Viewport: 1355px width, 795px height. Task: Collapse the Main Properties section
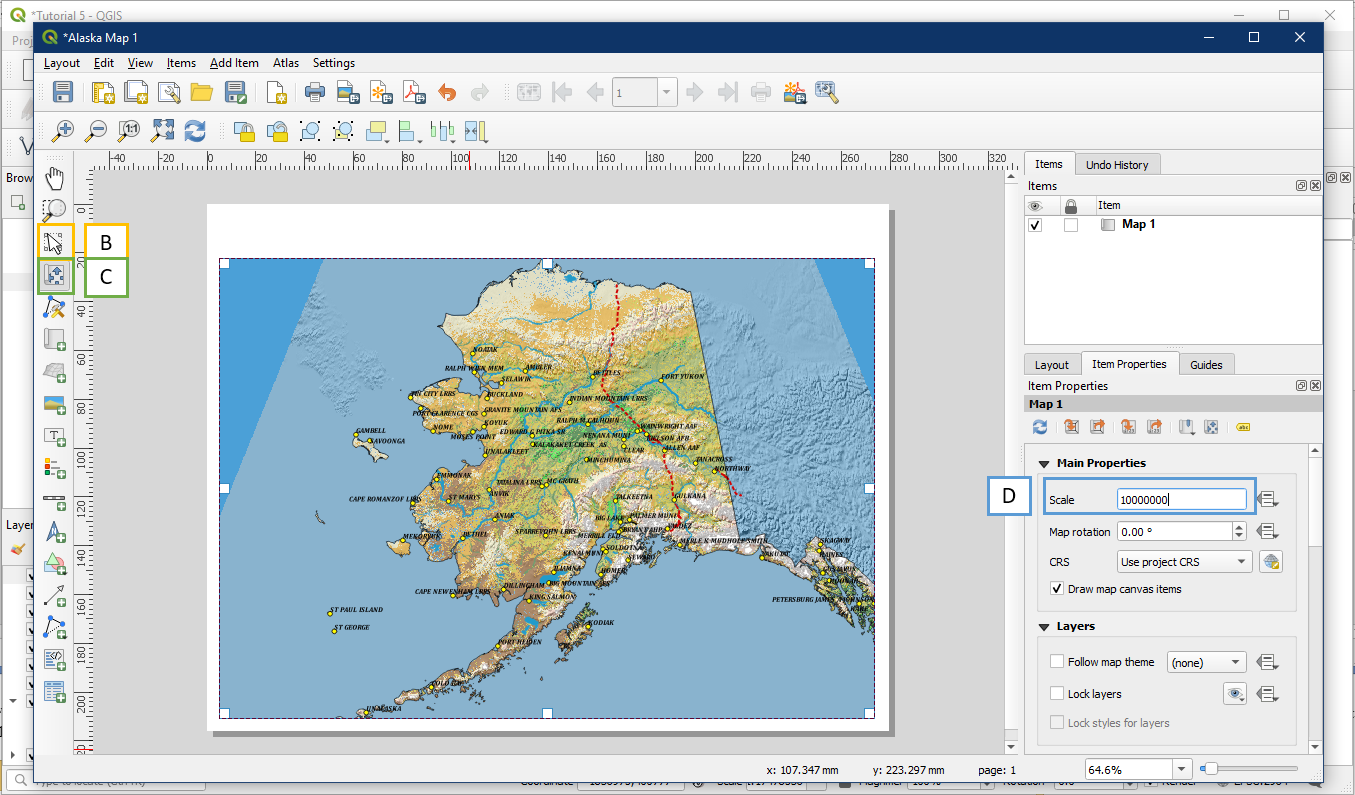(1044, 463)
